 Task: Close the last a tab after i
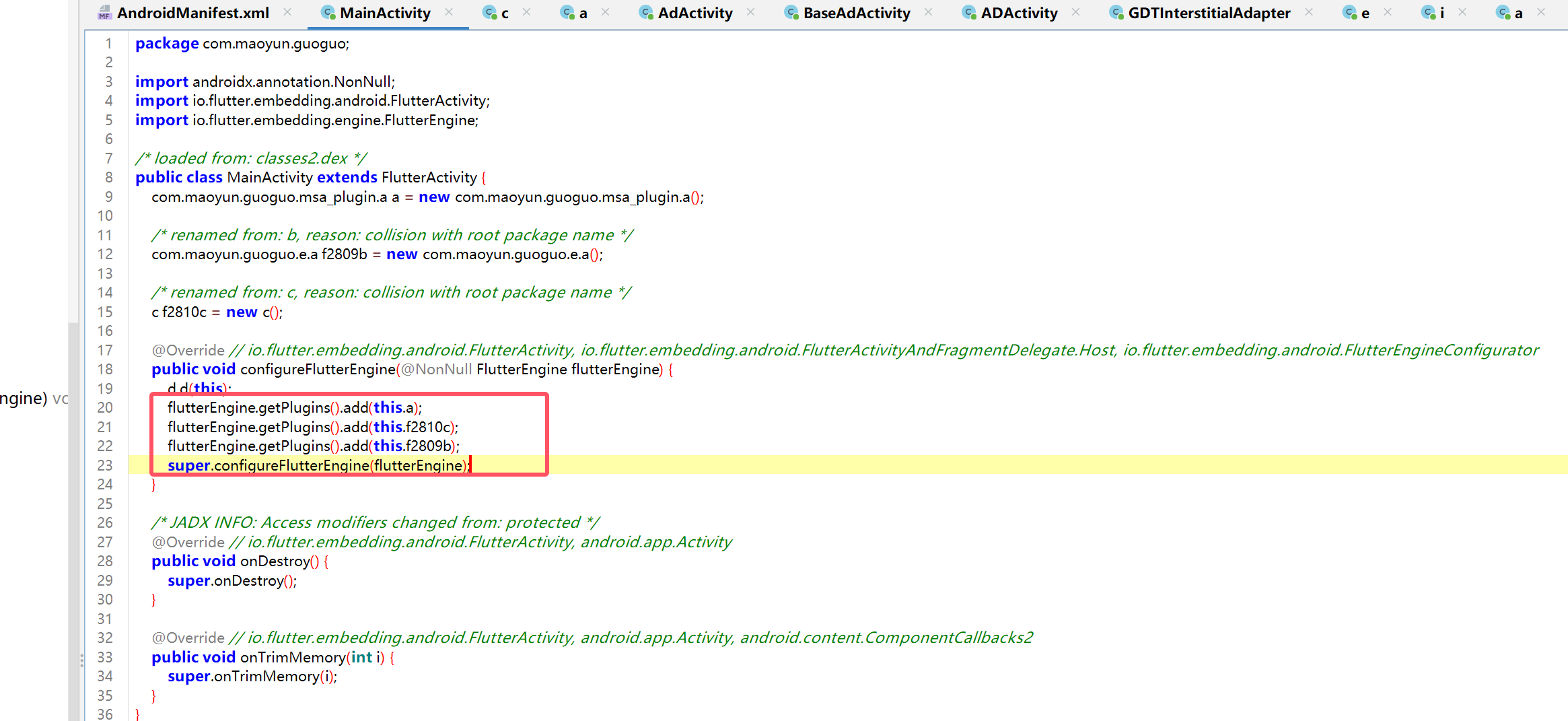click(x=1540, y=12)
